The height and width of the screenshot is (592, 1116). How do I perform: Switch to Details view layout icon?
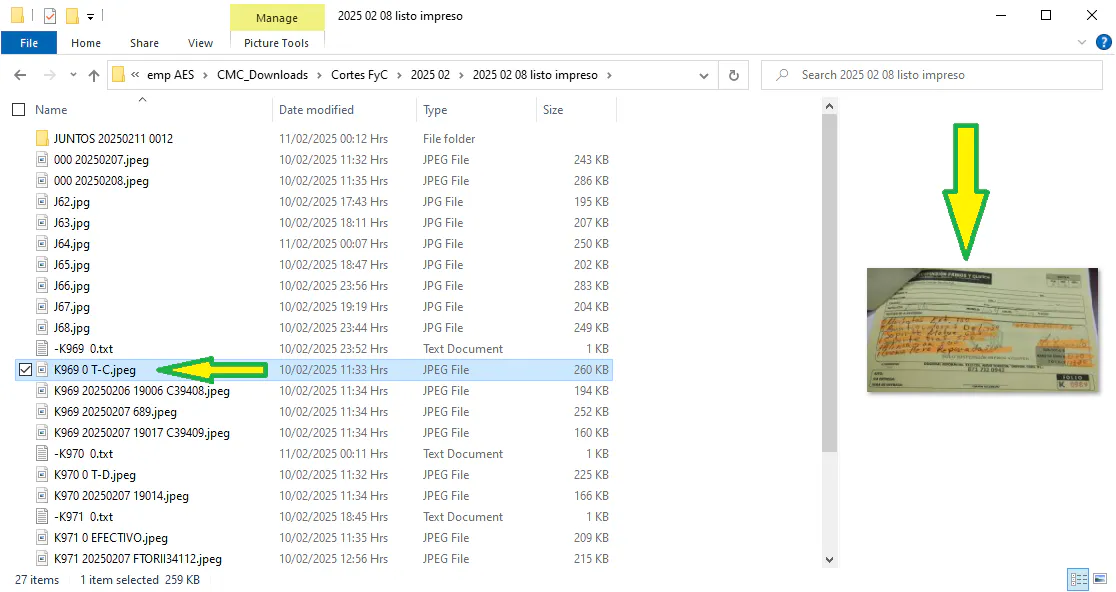point(1078,579)
